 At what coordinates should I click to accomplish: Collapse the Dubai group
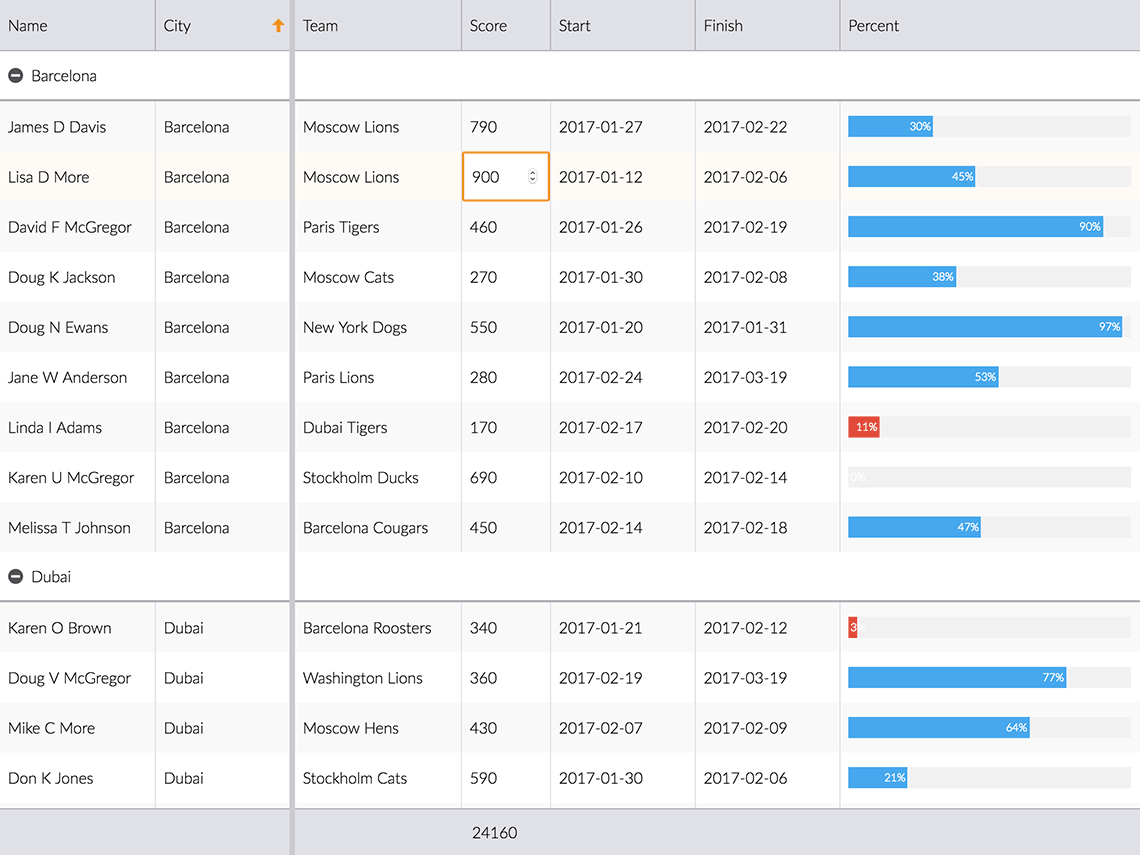16,577
